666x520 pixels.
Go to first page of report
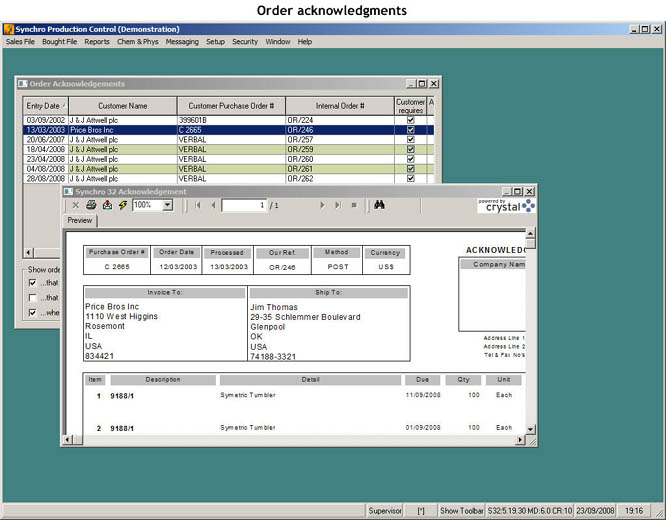(198, 205)
